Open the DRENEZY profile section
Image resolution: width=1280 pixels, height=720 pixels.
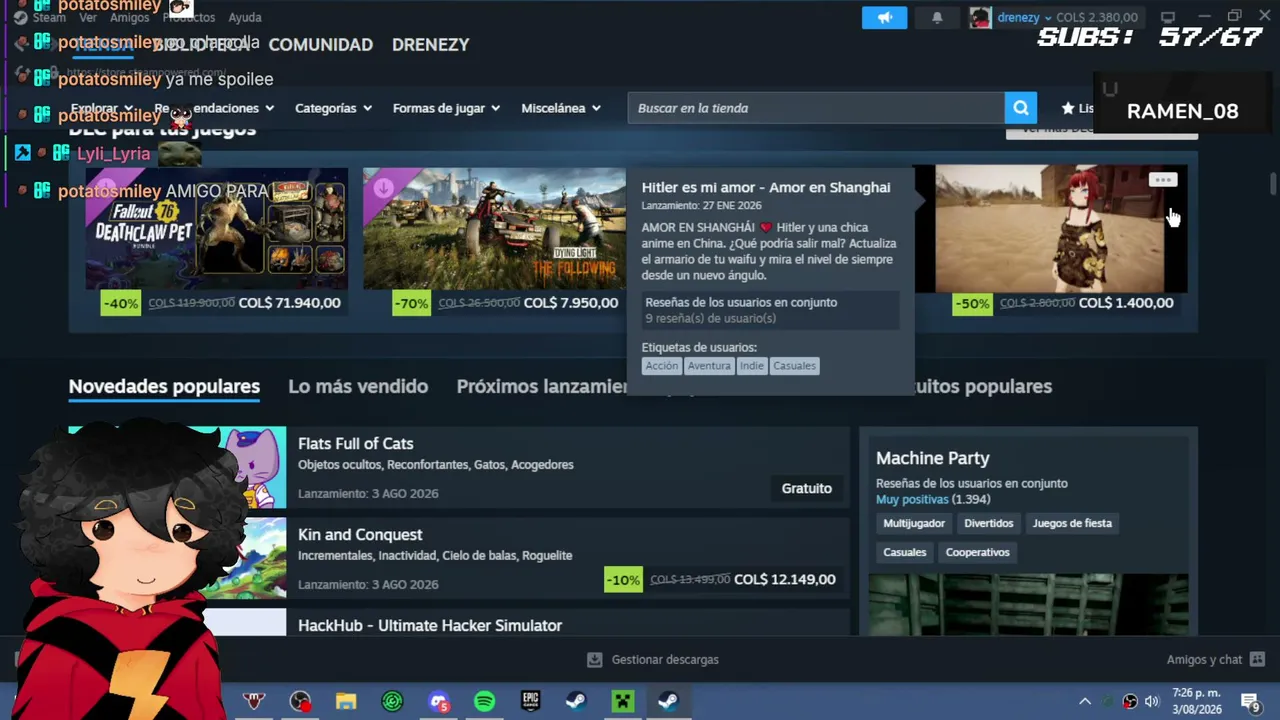[430, 44]
